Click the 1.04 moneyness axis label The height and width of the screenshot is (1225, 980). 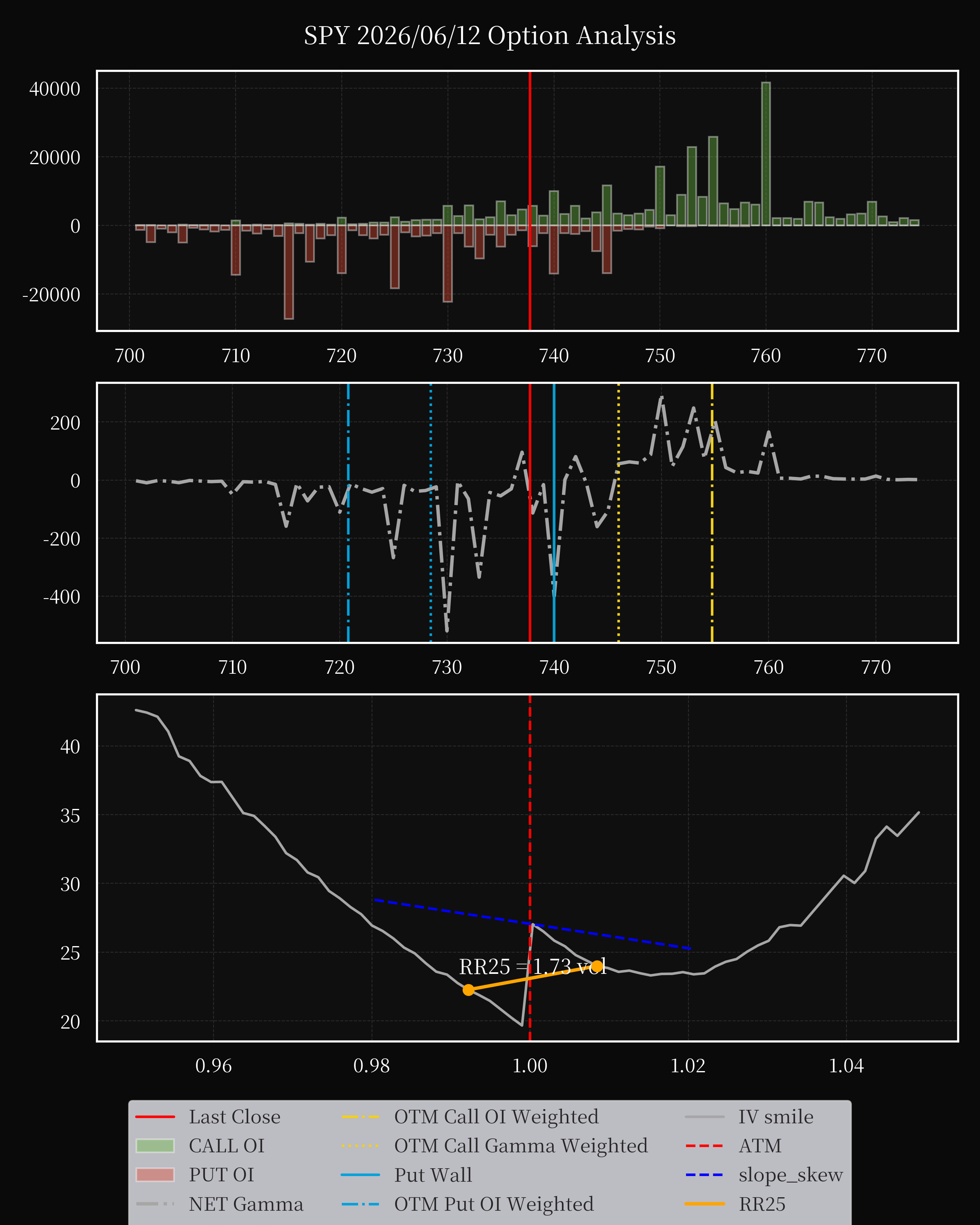coord(846,1065)
